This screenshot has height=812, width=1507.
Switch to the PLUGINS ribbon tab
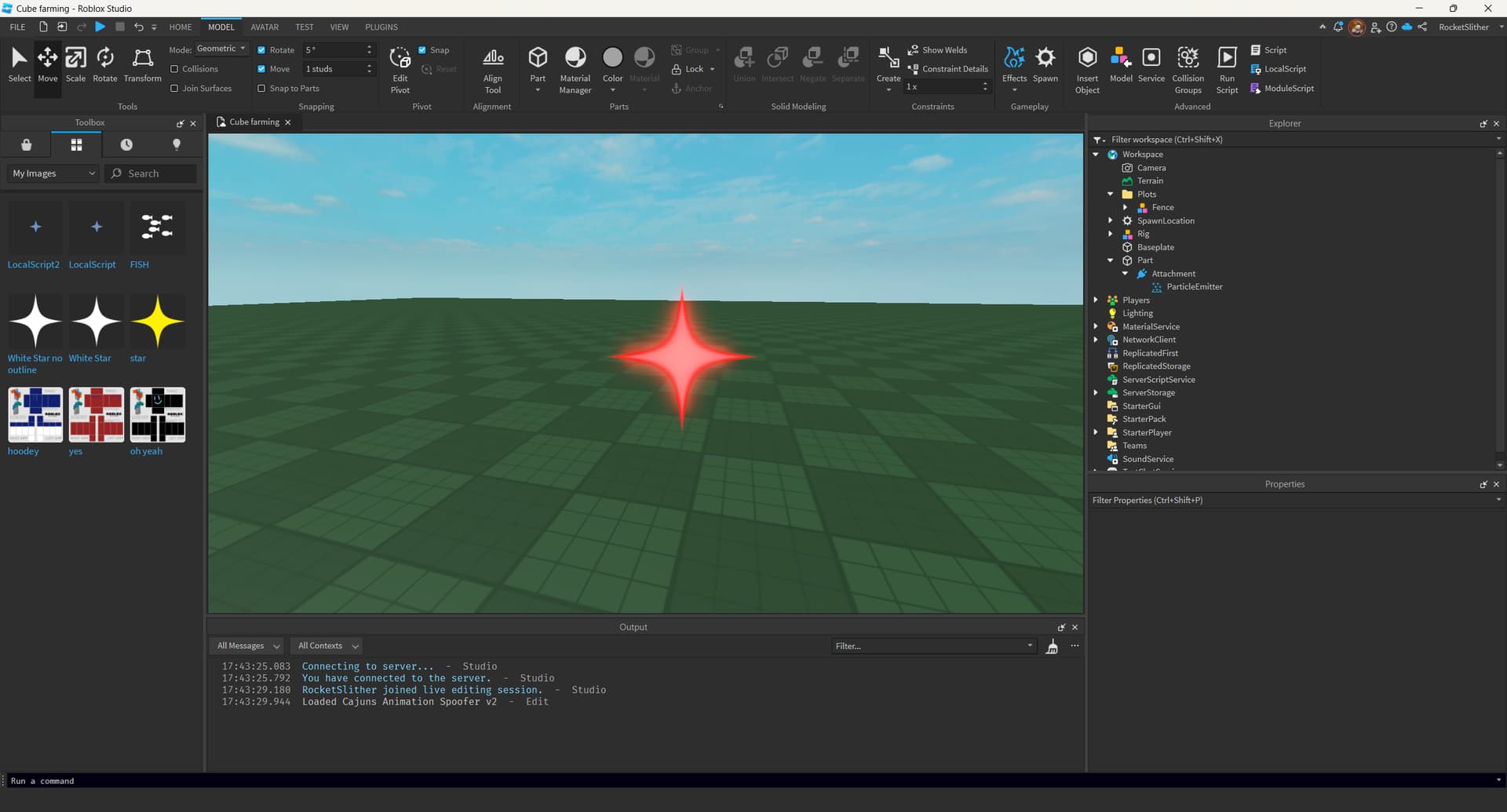tap(381, 26)
